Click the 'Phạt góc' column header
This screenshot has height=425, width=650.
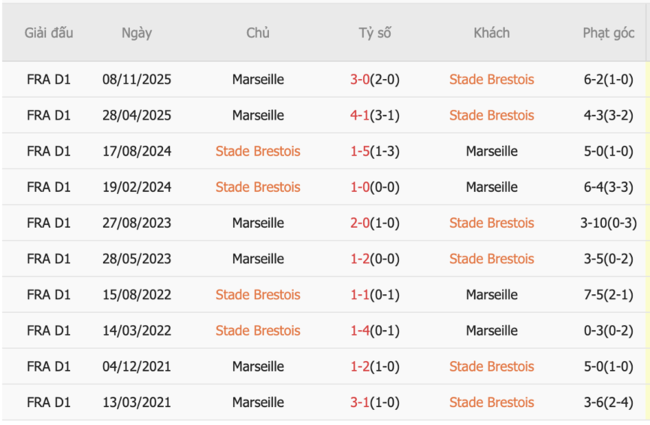(x=608, y=33)
